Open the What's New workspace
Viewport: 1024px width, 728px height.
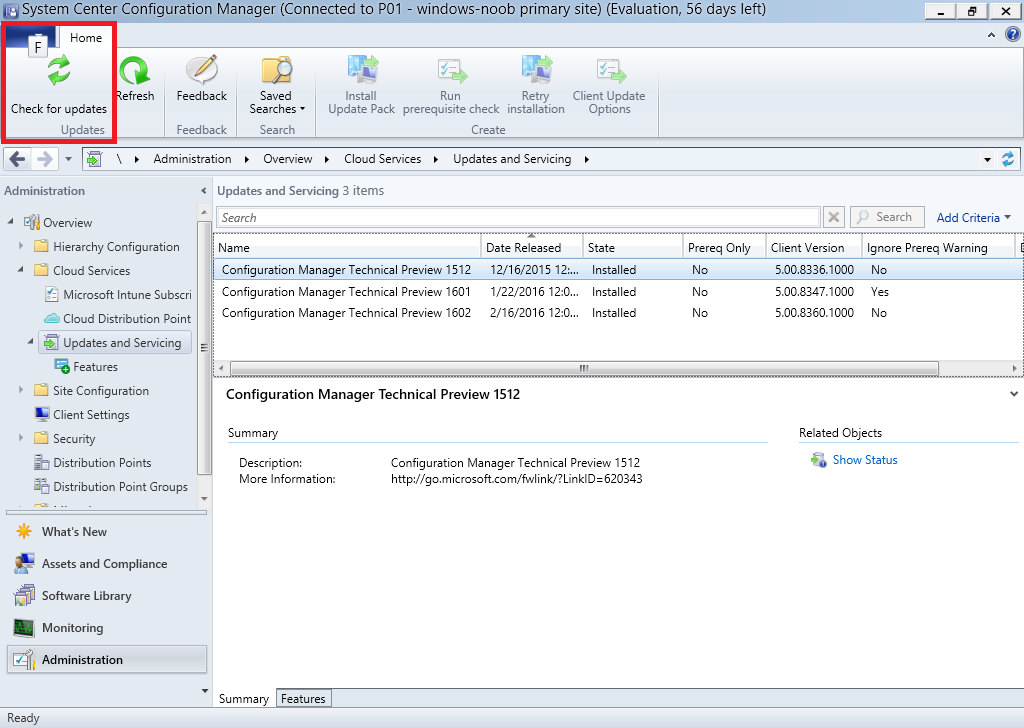[x=107, y=531]
